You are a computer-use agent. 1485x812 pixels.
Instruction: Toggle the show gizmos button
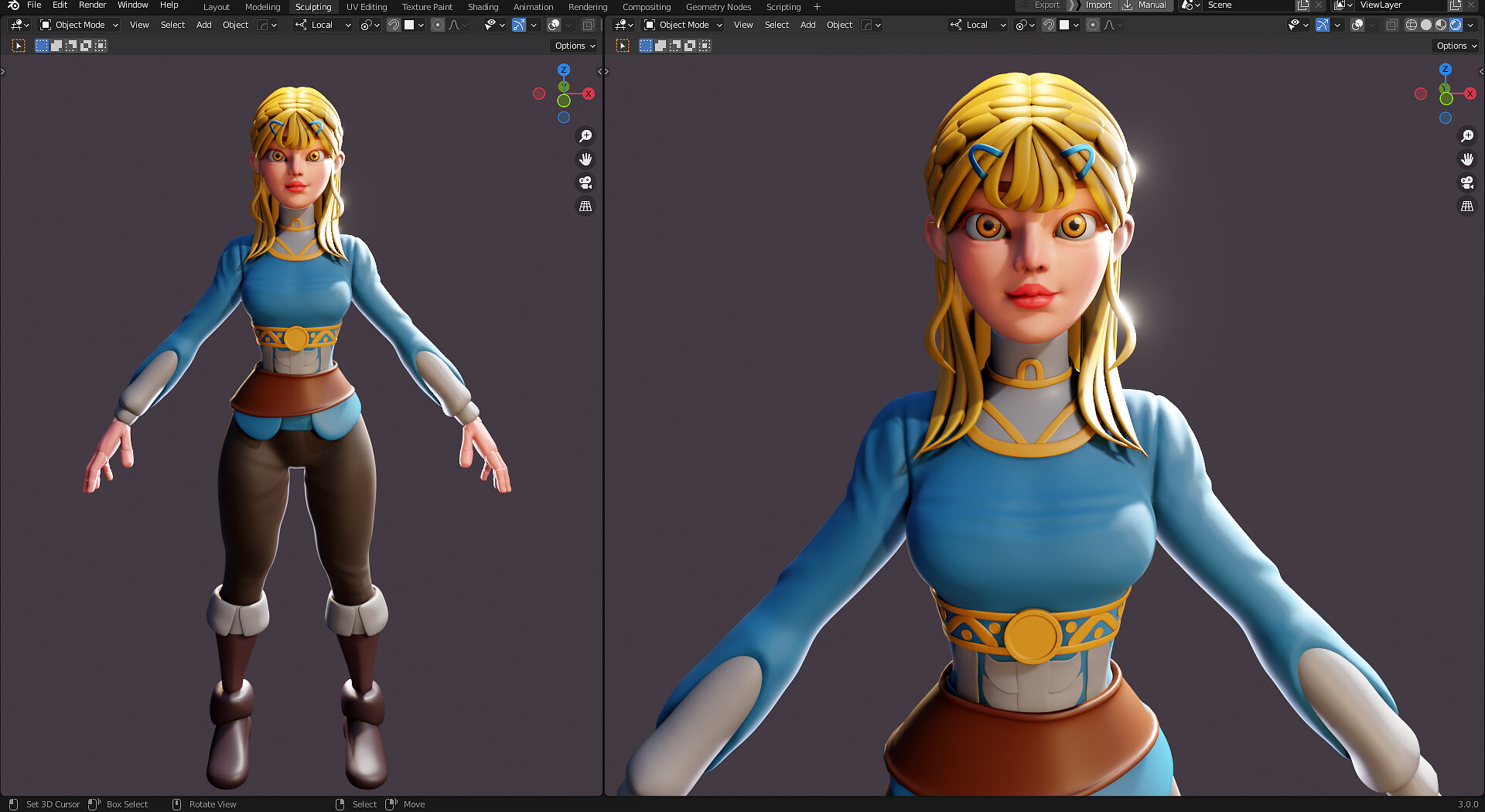[x=519, y=25]
